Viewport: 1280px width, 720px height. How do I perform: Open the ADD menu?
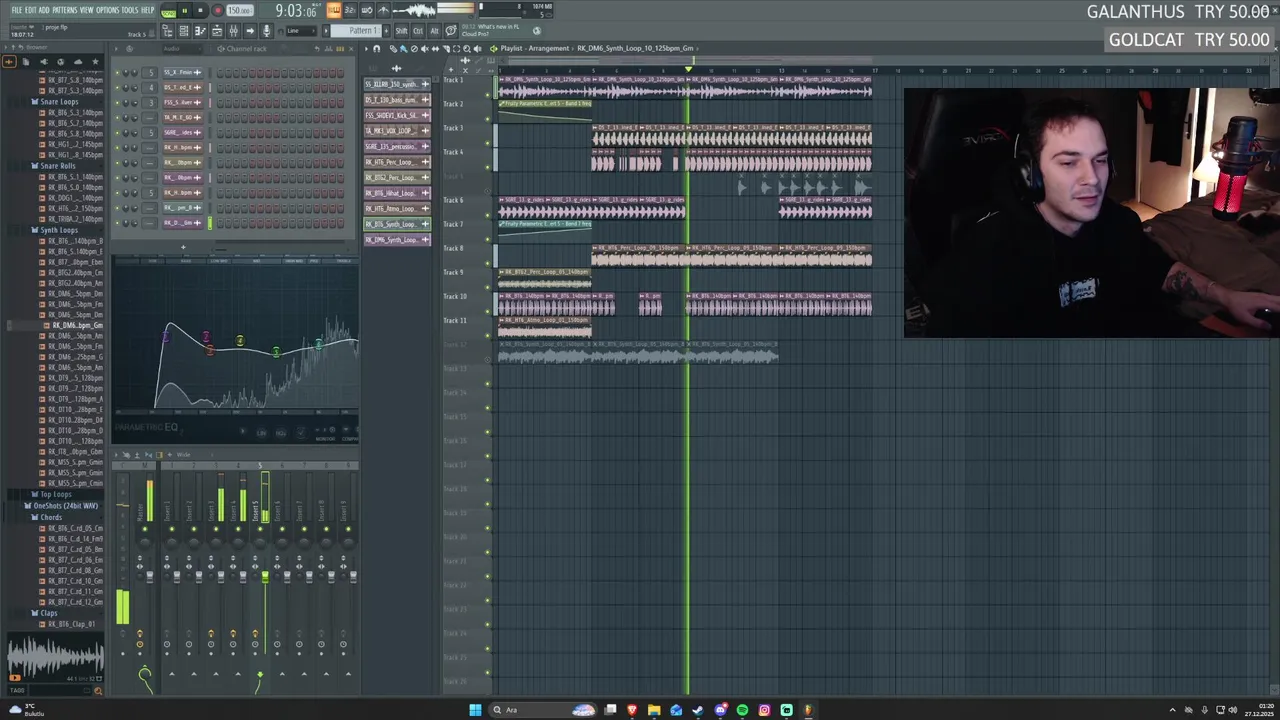point(44,10)
